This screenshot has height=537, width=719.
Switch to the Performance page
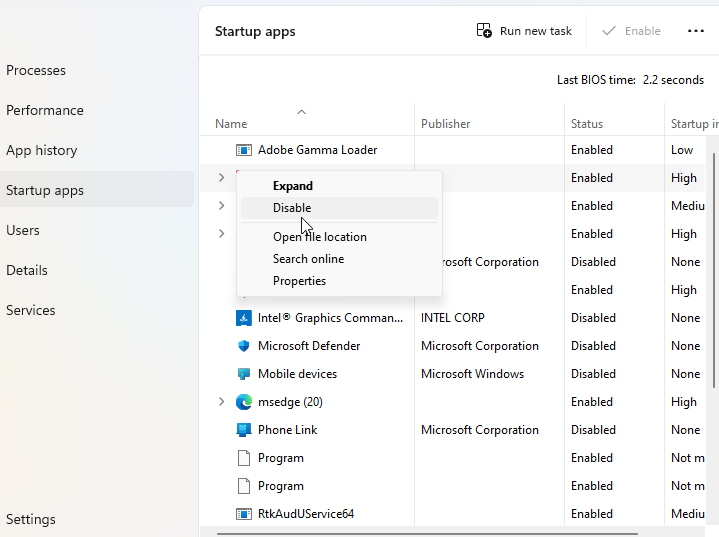45,110
